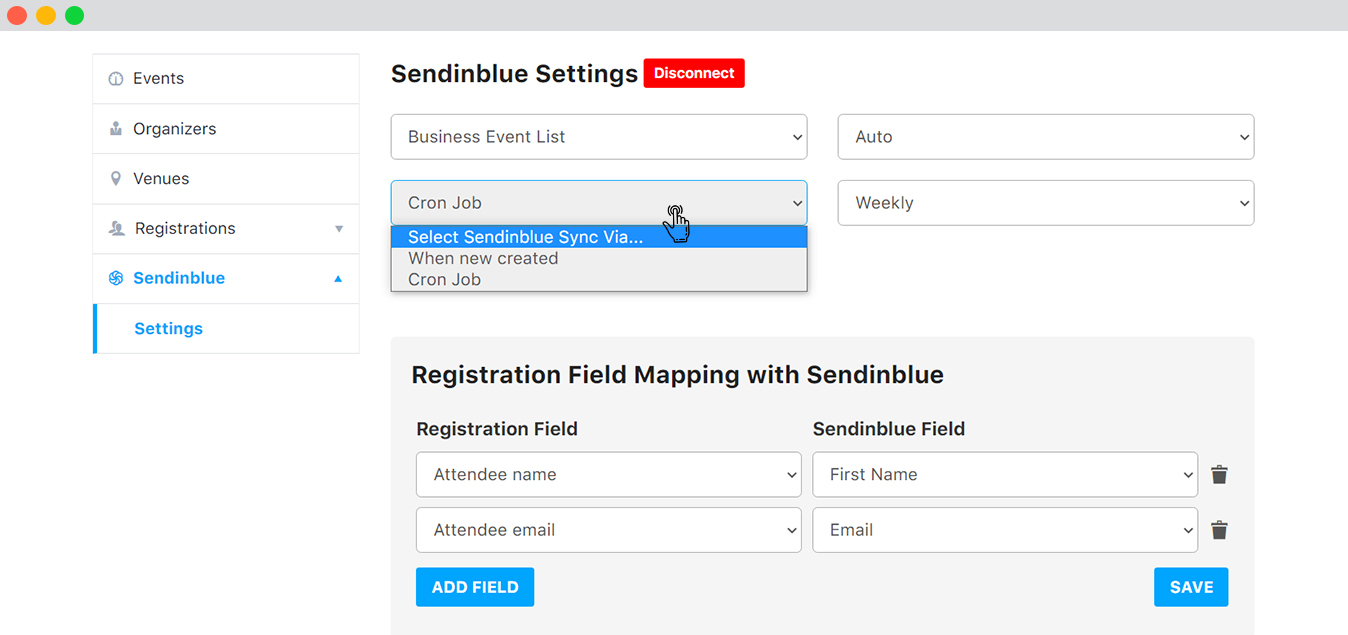Click the Registrations people icon
Viewport: 1348px width, 635px height.
pyautogui.click(x=116, y=229)
